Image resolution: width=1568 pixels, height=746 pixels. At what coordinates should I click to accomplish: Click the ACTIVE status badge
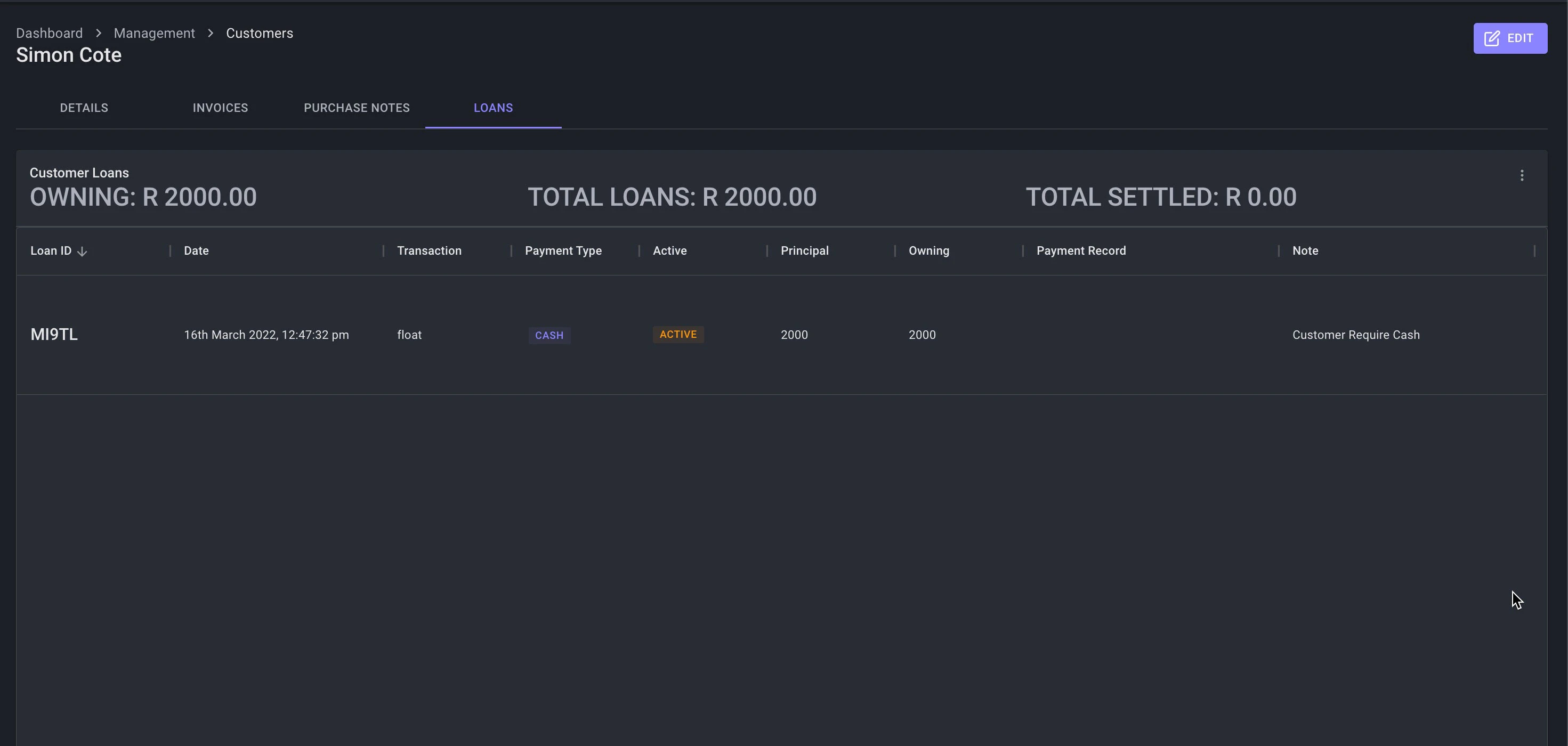point(677,335)
